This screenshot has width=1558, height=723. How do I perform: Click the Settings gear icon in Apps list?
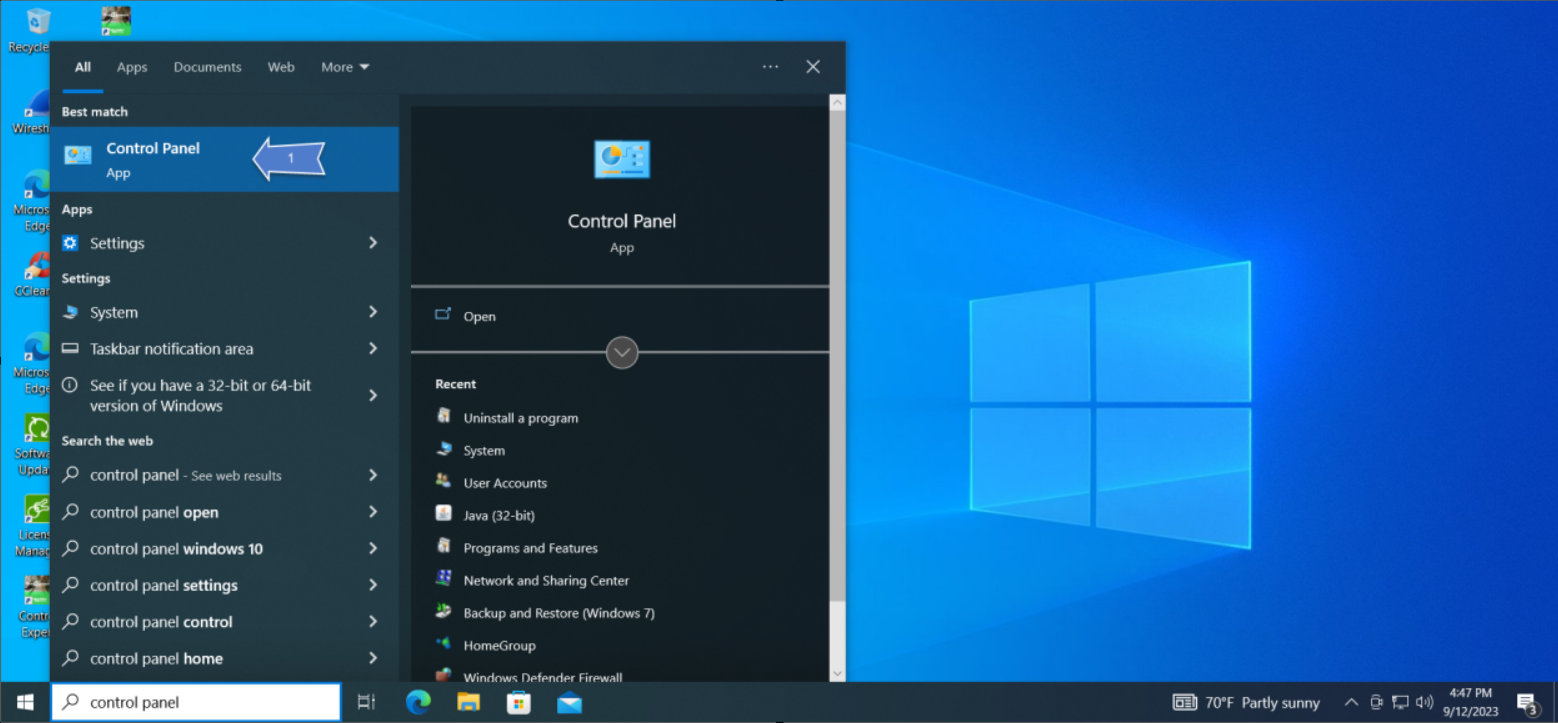[70, 243]
